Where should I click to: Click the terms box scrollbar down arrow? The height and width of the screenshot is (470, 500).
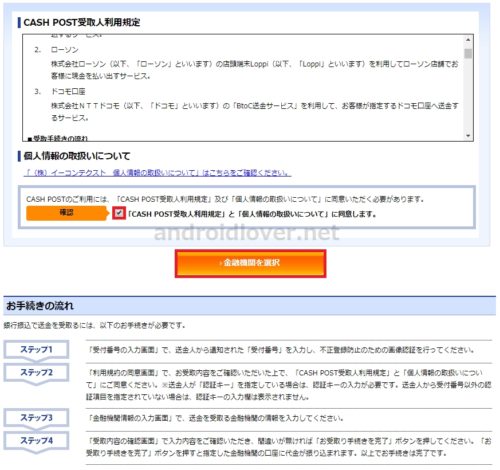click(x=468, y=136)
